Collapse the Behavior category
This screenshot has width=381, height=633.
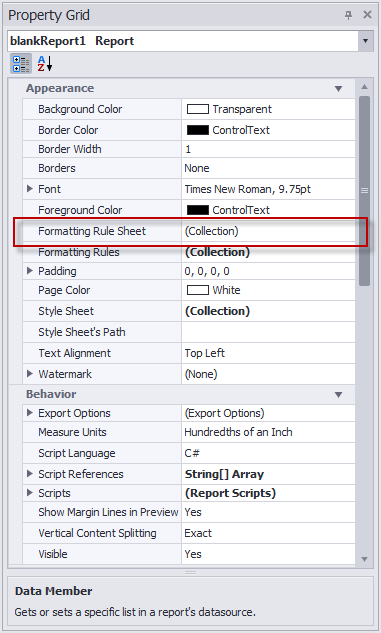pyautogui.click(x=339, y=395)
